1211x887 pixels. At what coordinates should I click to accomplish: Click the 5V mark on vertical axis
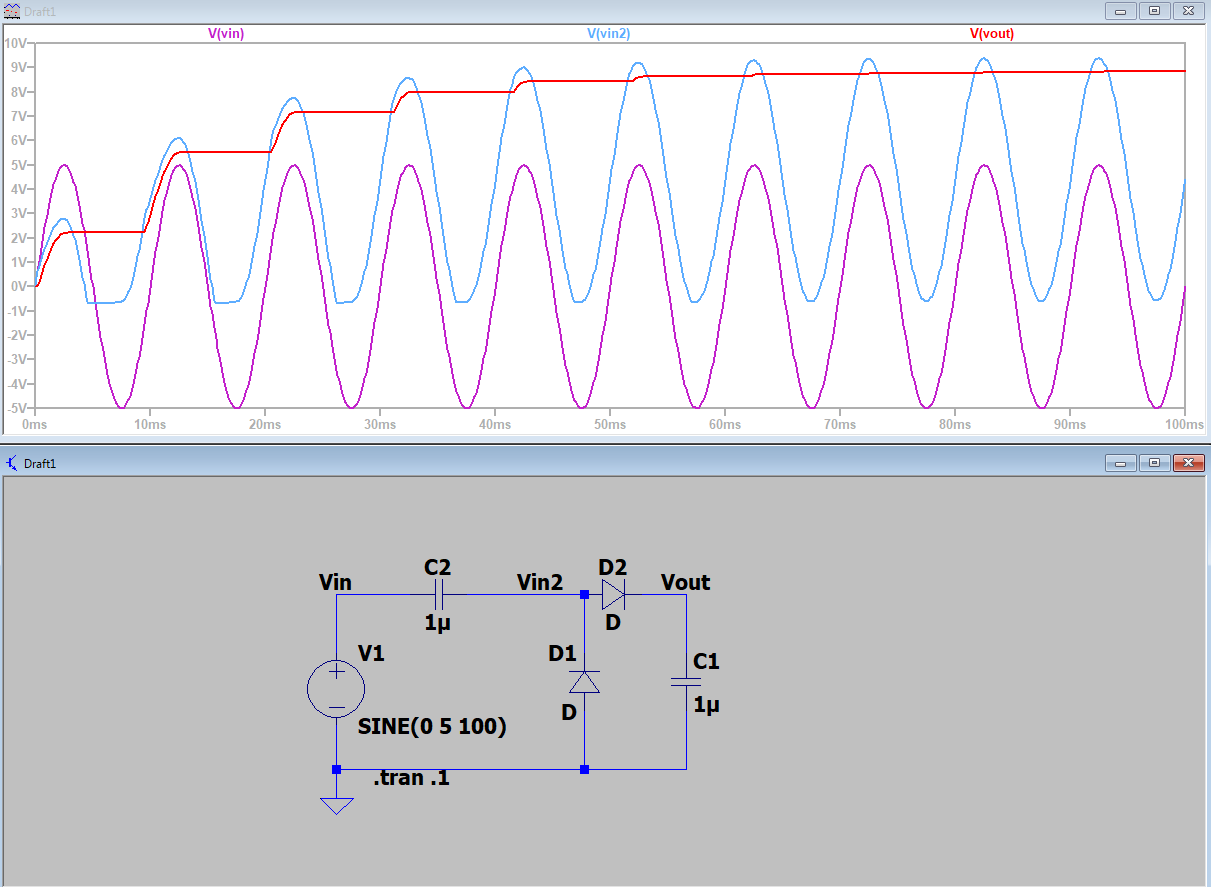coord(19,165)
